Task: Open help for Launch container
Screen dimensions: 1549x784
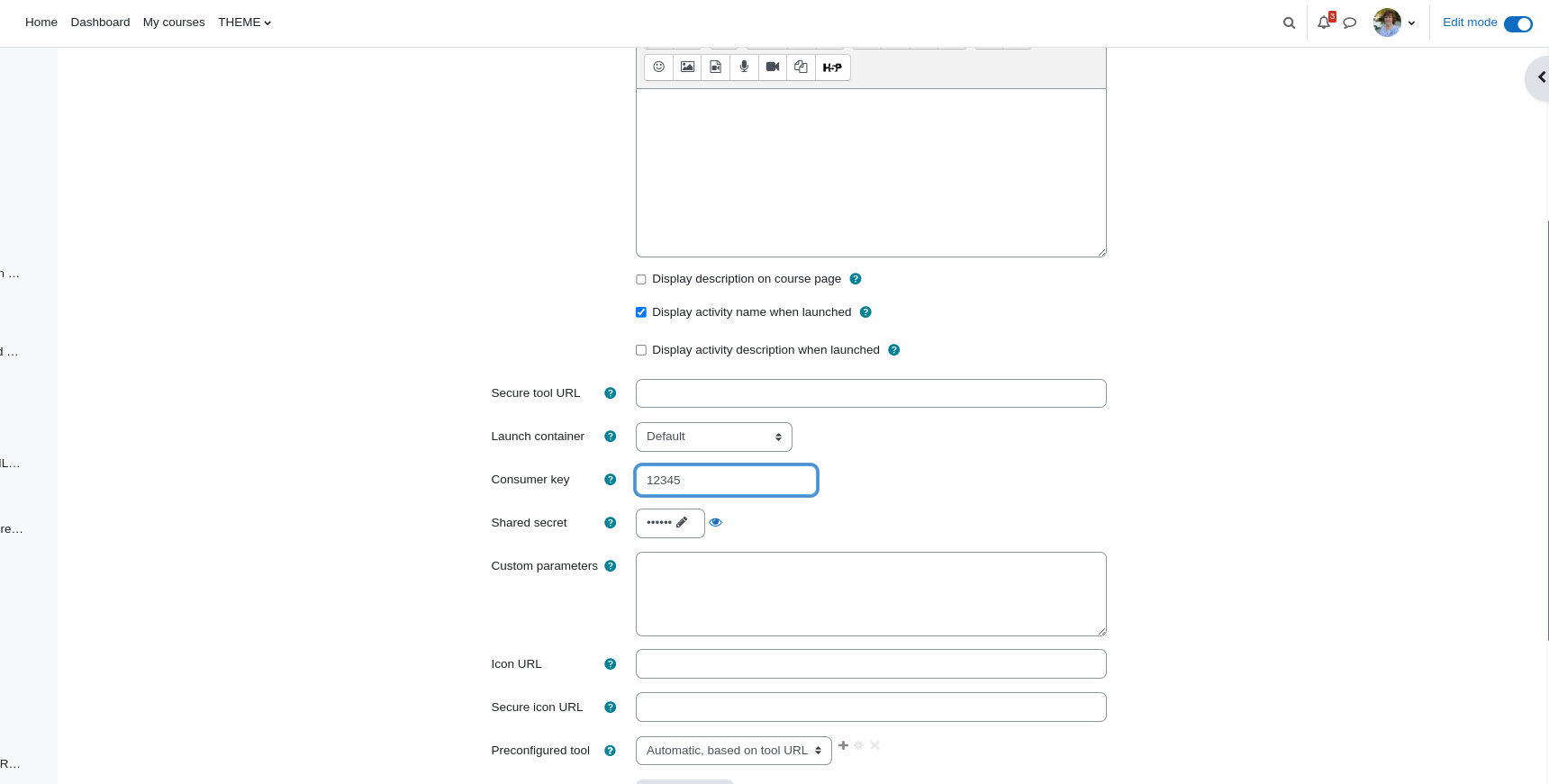Action: click(610, 437)
